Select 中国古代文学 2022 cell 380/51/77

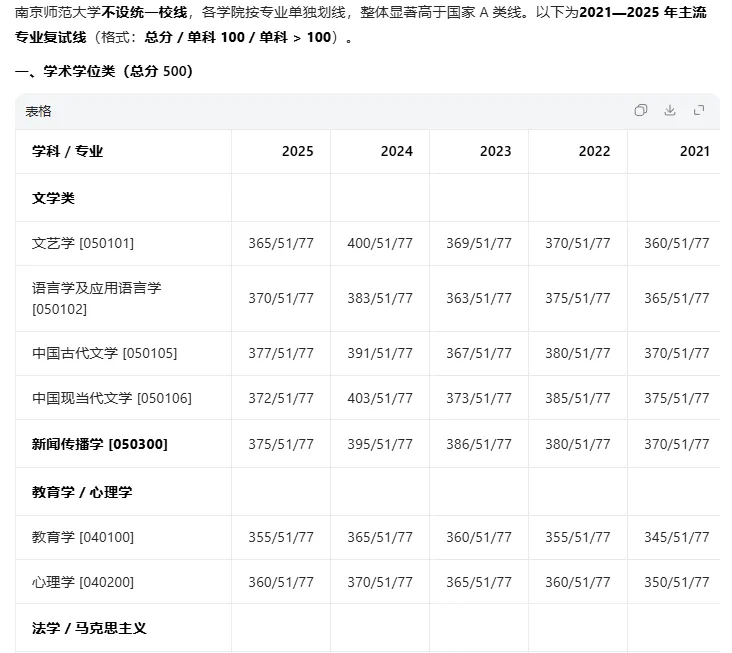[578, 353]
